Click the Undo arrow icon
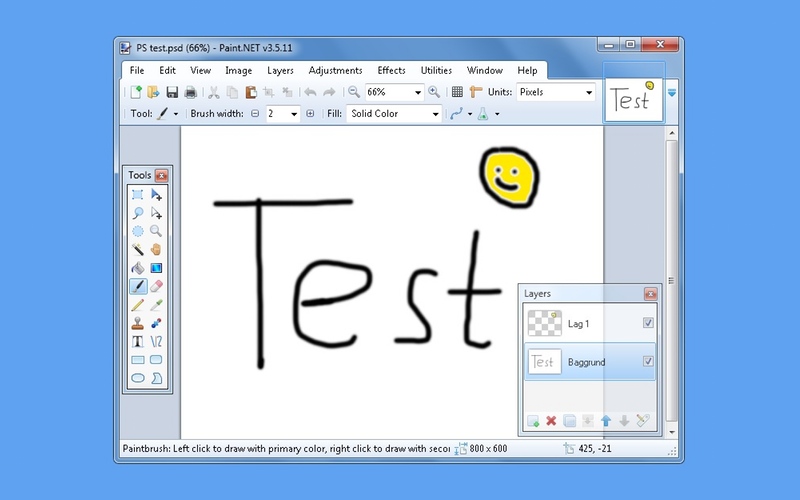This screenshot has height=500, width=800. pyautogui.click(x=310, y=92)
